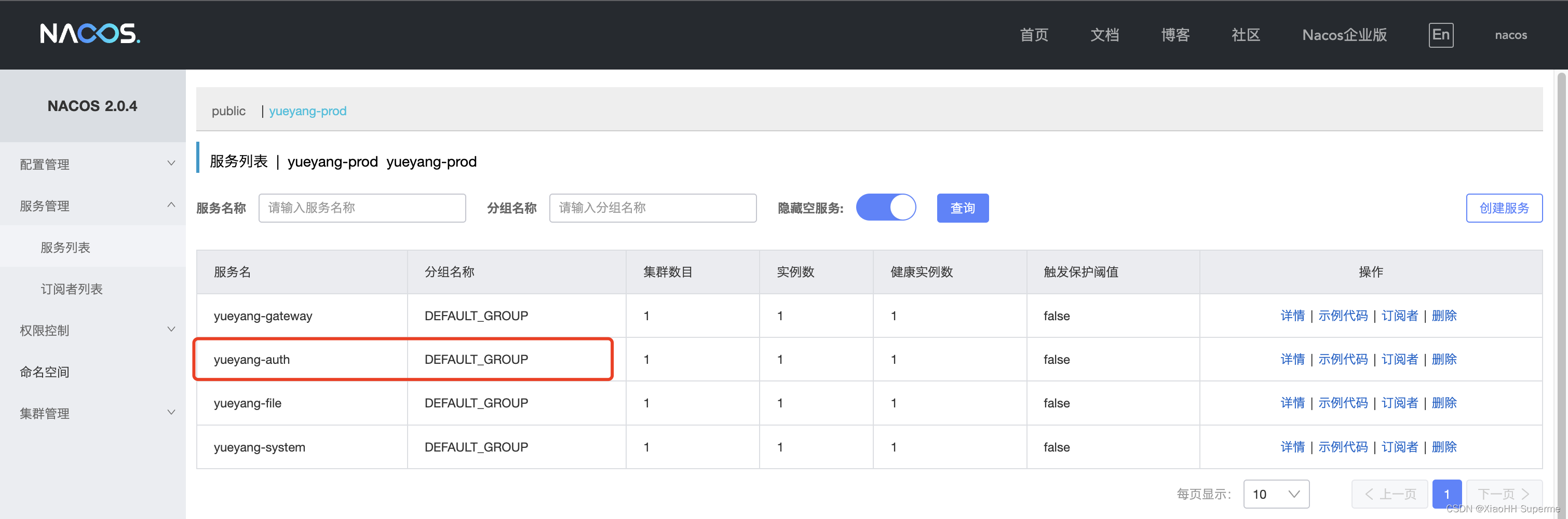This screenshot has height=519, width=1568.
Task: Select page 1 in pagination
Action: click(1447, 494)
